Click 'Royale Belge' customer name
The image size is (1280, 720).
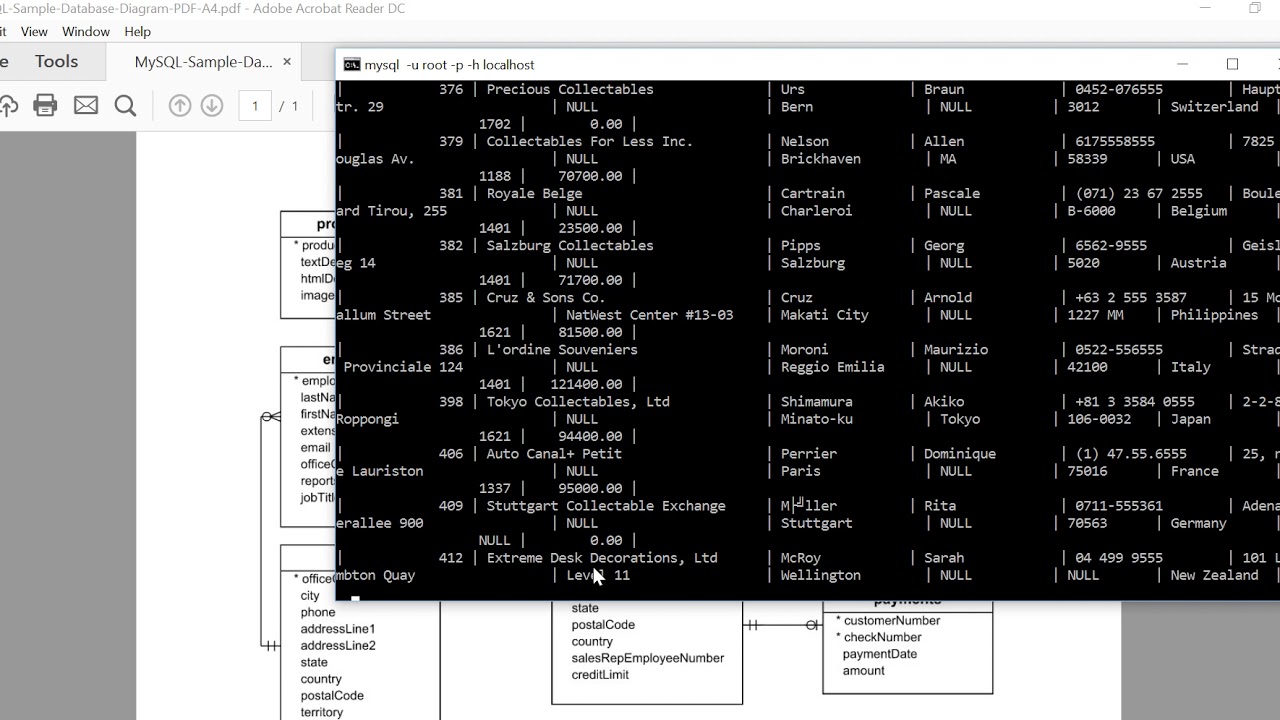click(534, 193)
